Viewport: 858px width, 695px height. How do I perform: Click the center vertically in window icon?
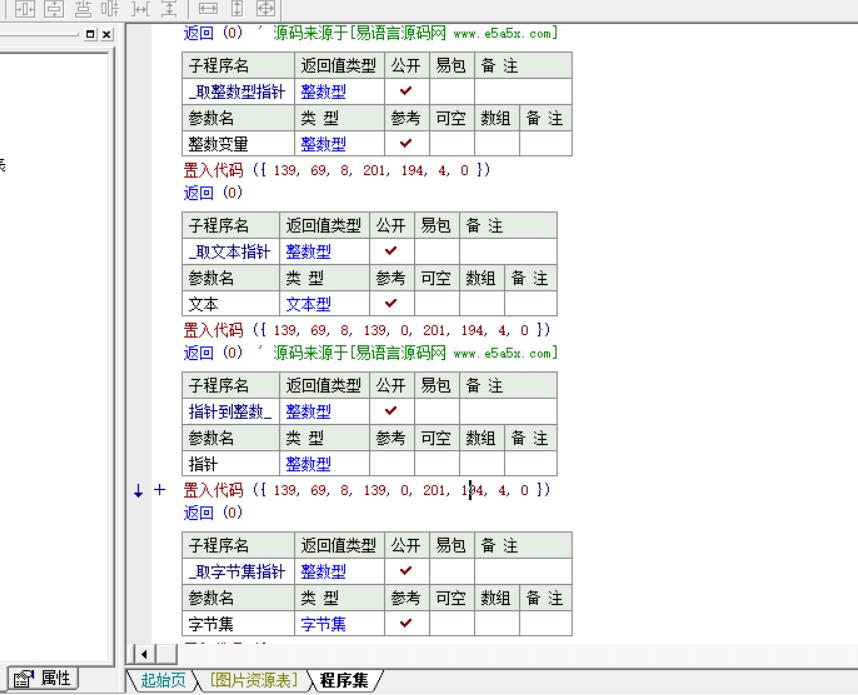(55, 8)
